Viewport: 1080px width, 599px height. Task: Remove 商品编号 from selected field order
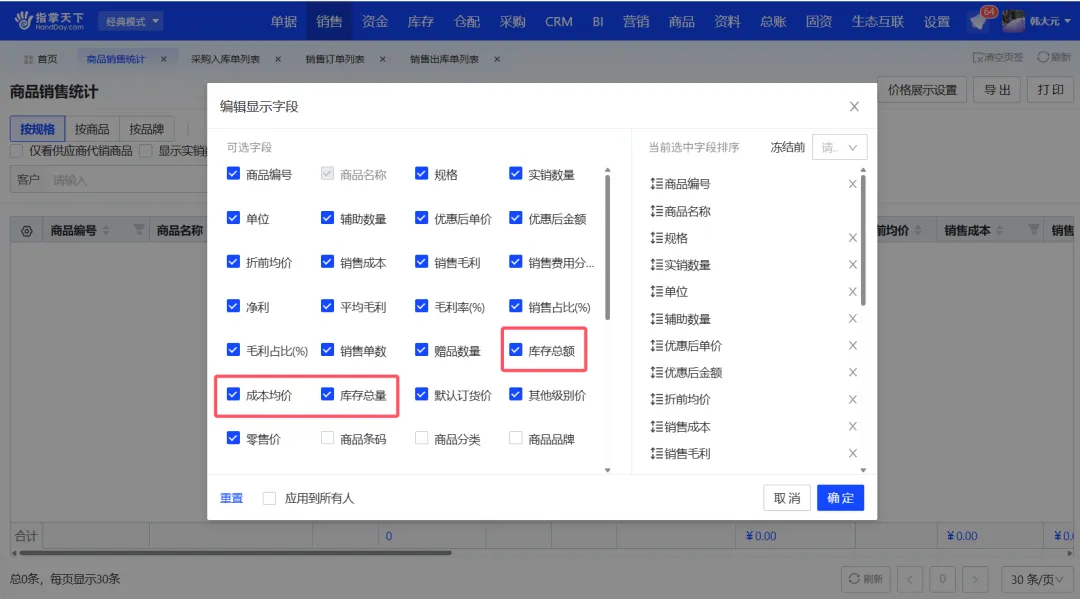[853, 184]
